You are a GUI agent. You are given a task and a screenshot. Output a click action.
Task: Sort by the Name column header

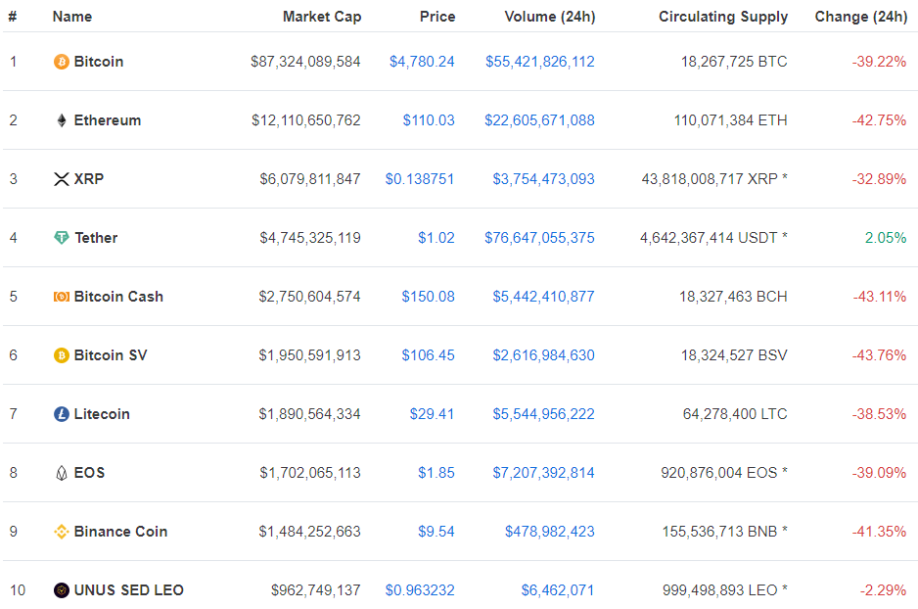pyautogui.click(x=72, y=16)
